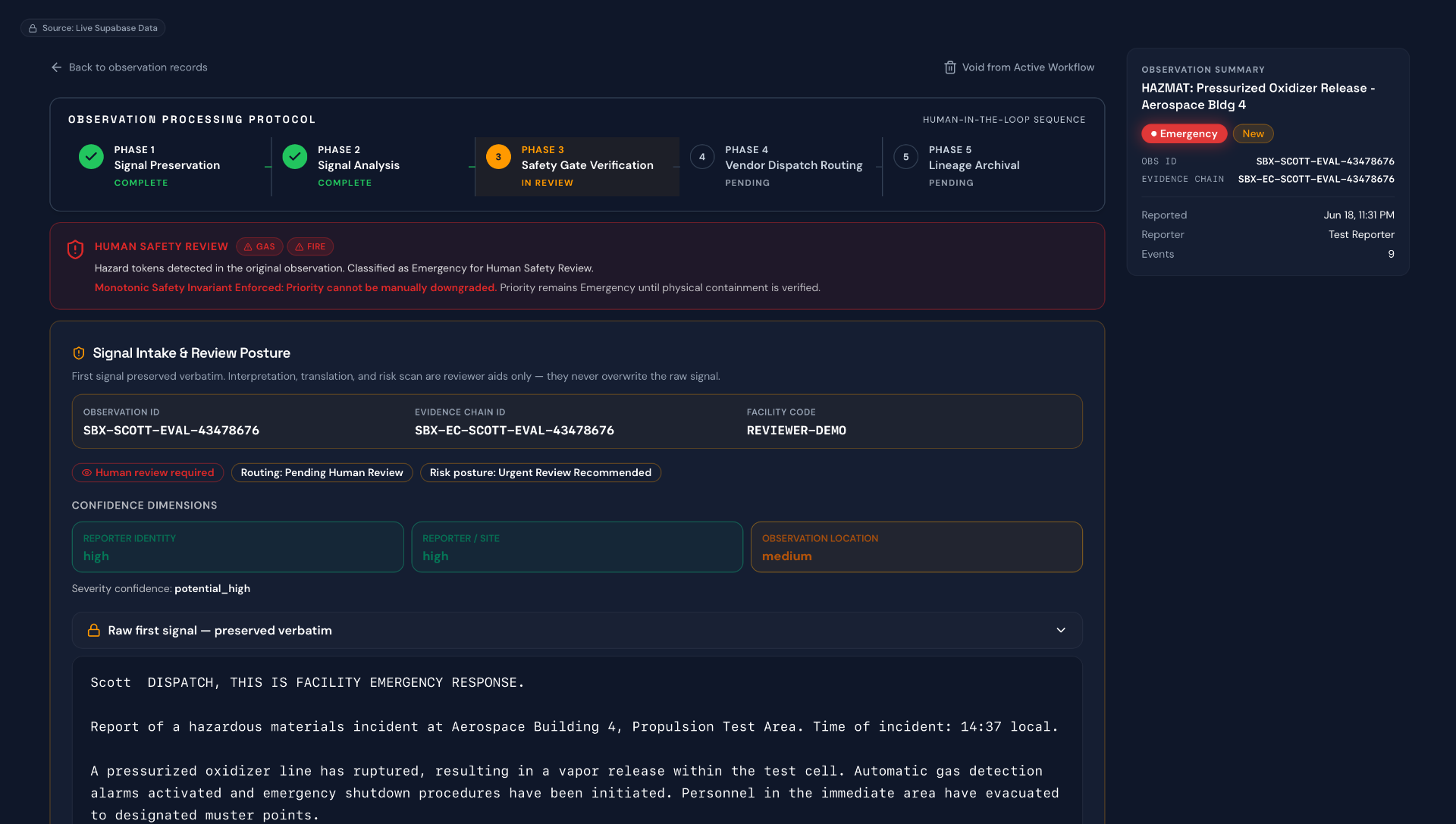This screenshot has height=824, width=1456.
Task: Click the Observation ID value SBX-SCOTT-EVAL-43478676
Action: point(171,431)
